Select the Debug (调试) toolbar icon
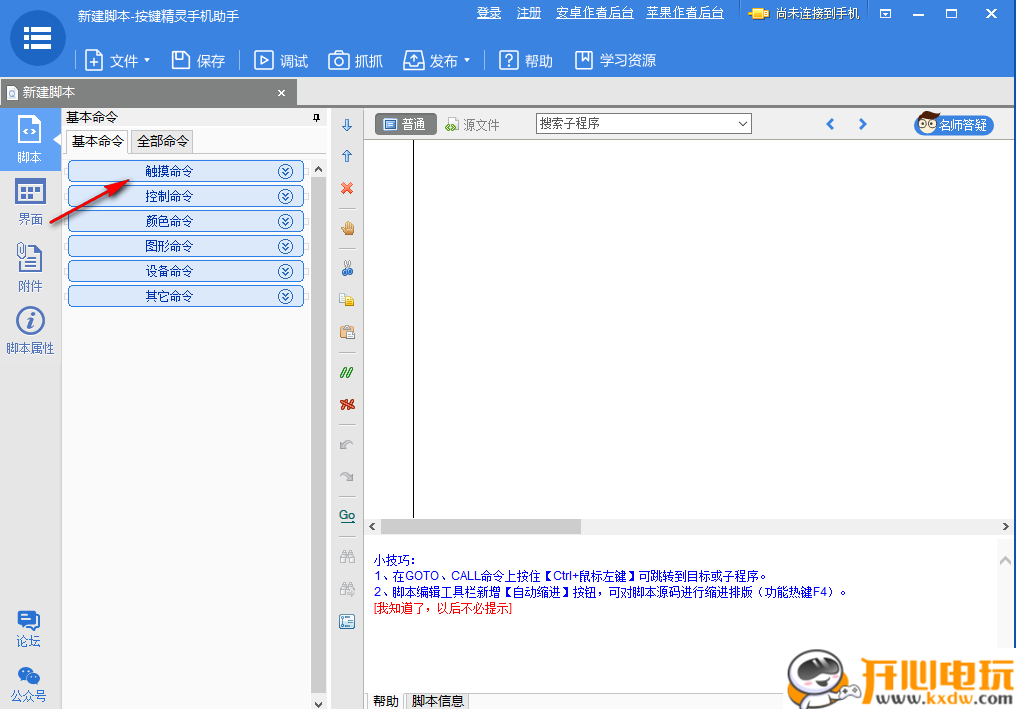Image resolution: width=1016 pixels, height=709 pixels. coord(281,60)
